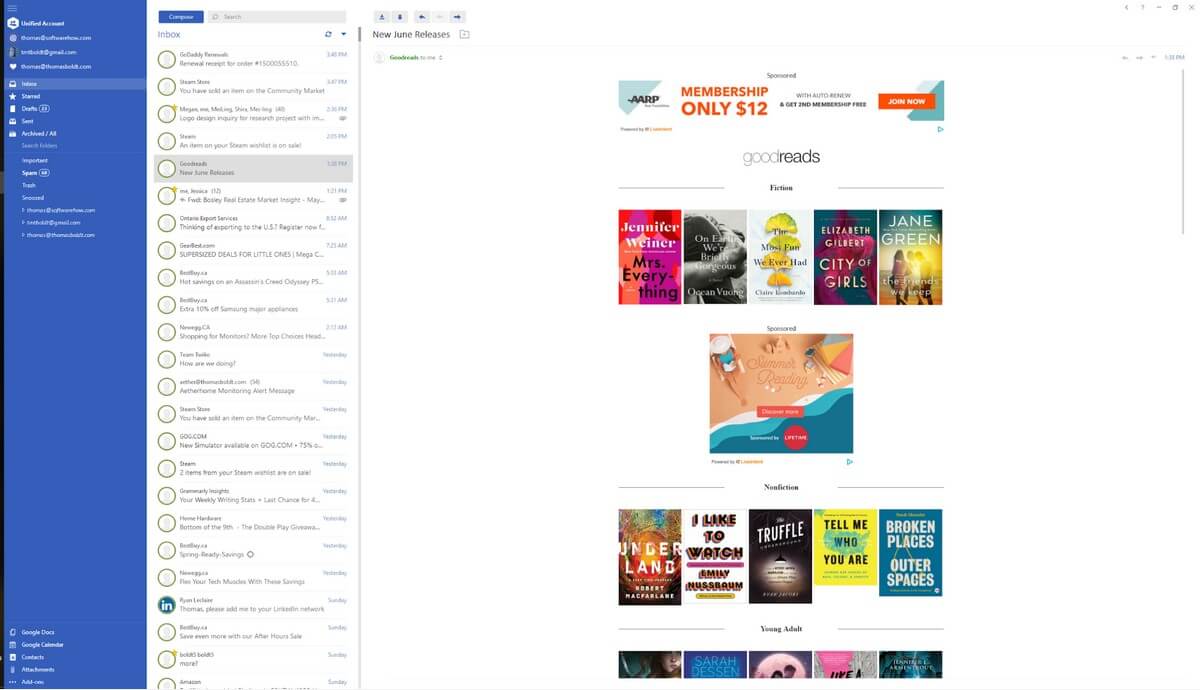Open Google Calendar from the sidebar
Viewport: 1200px width, 690px height.
tap(44, 645)
